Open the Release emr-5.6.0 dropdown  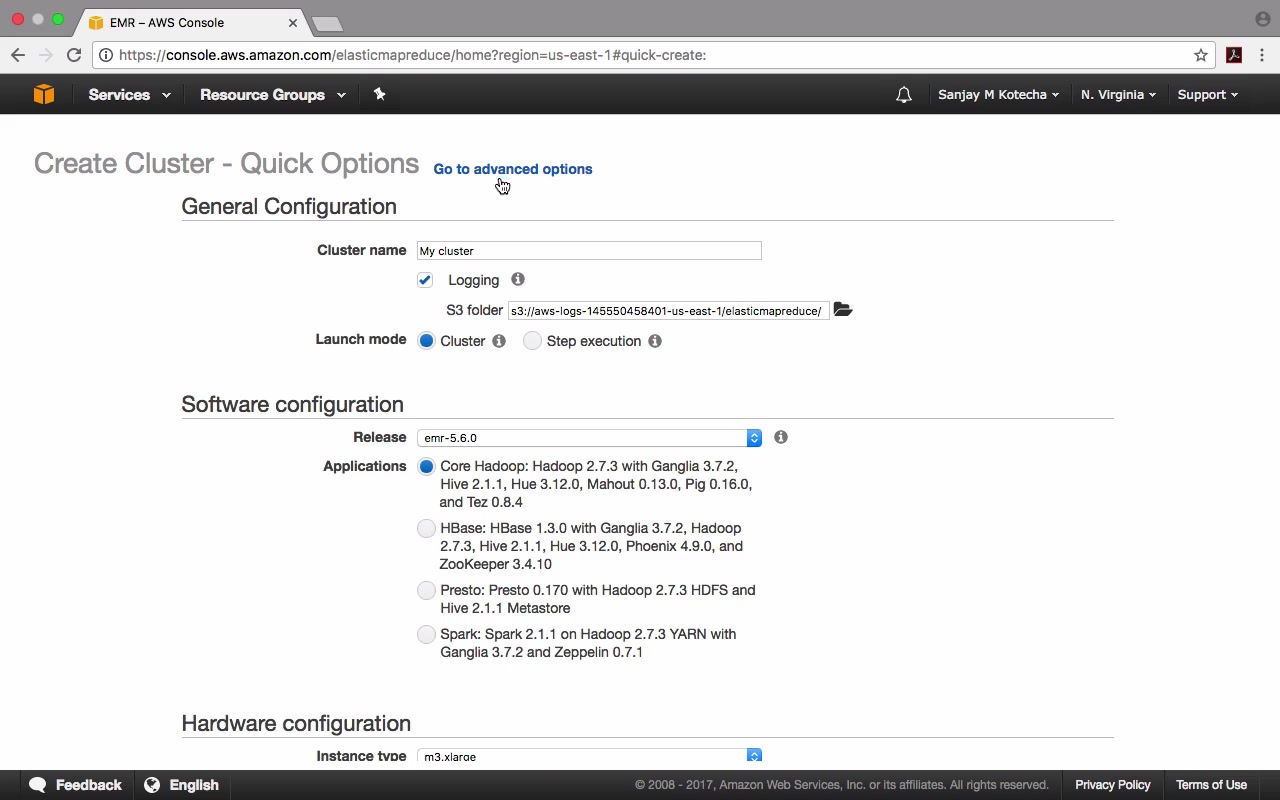tap(589, 438)
